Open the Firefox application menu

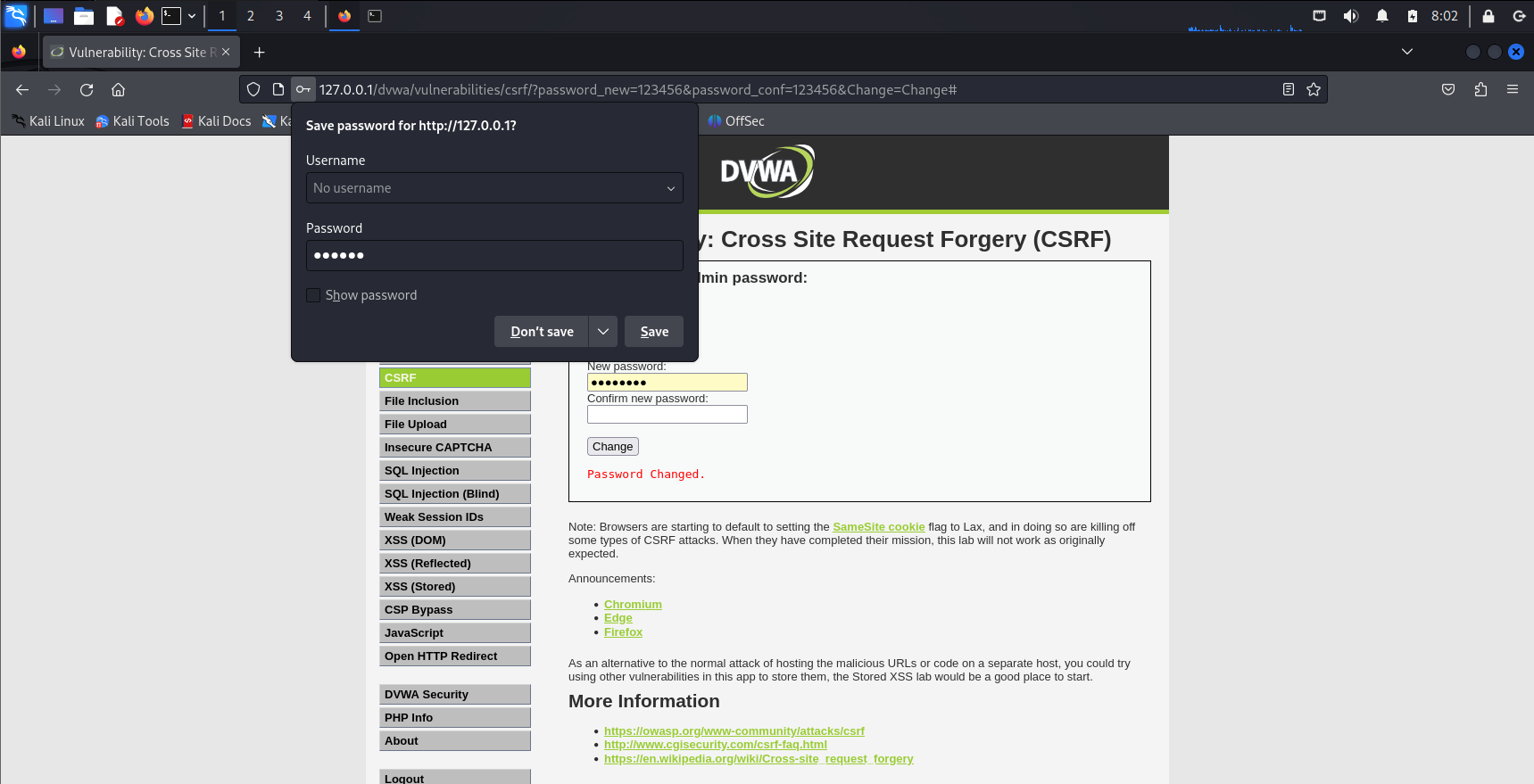pyautogui.click(x=1513, y=89)
